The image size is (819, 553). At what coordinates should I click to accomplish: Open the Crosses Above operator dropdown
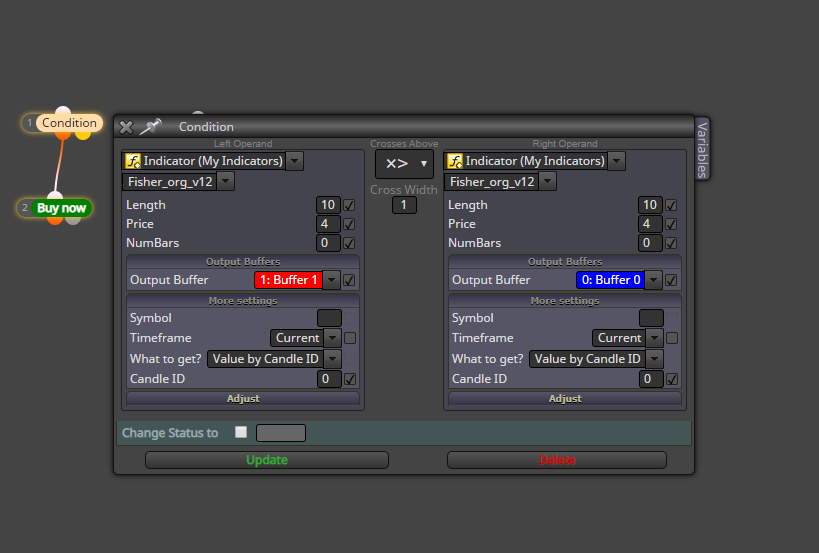[404, 164]
